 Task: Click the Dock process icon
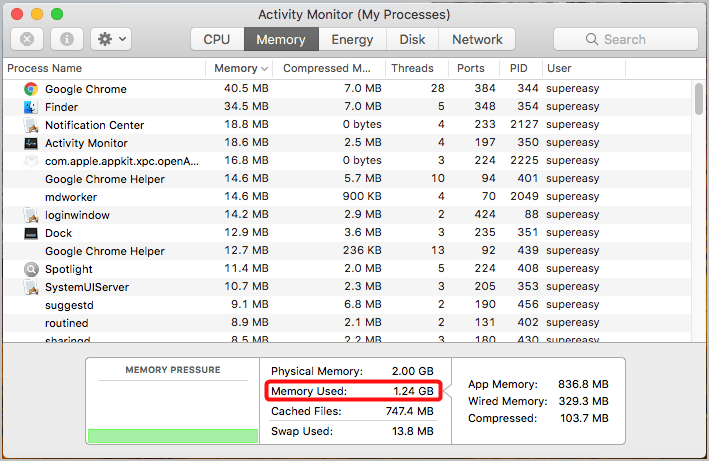(x=31, y=233)
